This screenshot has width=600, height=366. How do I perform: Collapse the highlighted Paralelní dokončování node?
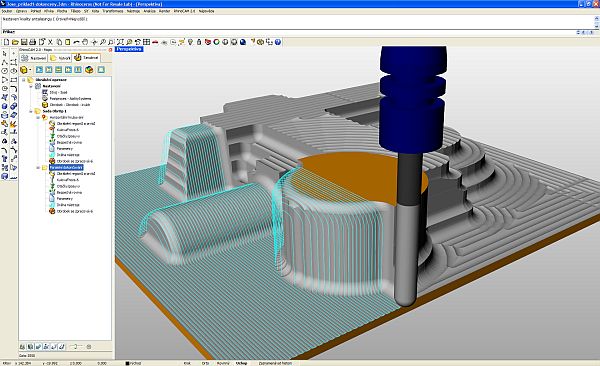(x=38, y=168)
